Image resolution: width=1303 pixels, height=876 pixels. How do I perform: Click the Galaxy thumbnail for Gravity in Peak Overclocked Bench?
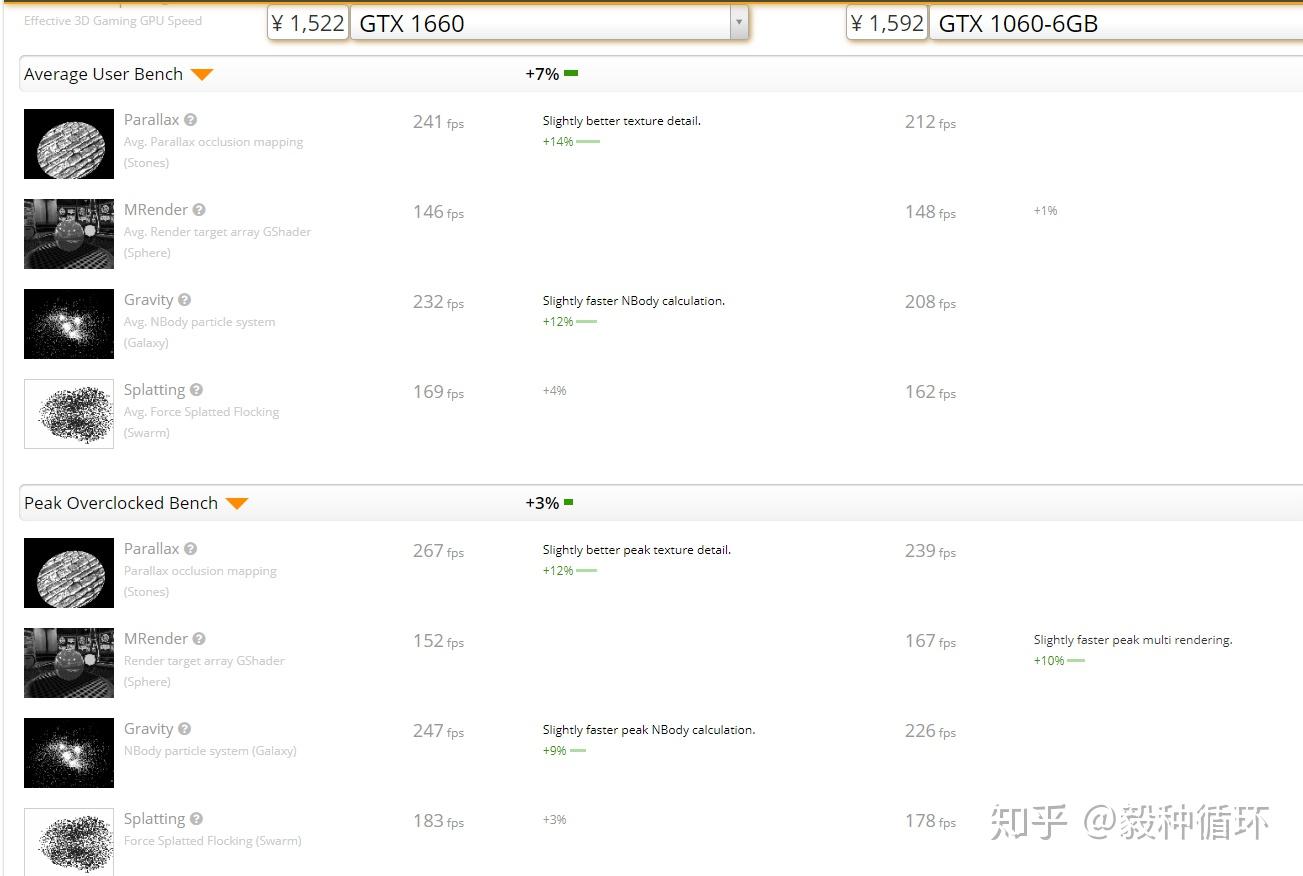coord(69,753)
